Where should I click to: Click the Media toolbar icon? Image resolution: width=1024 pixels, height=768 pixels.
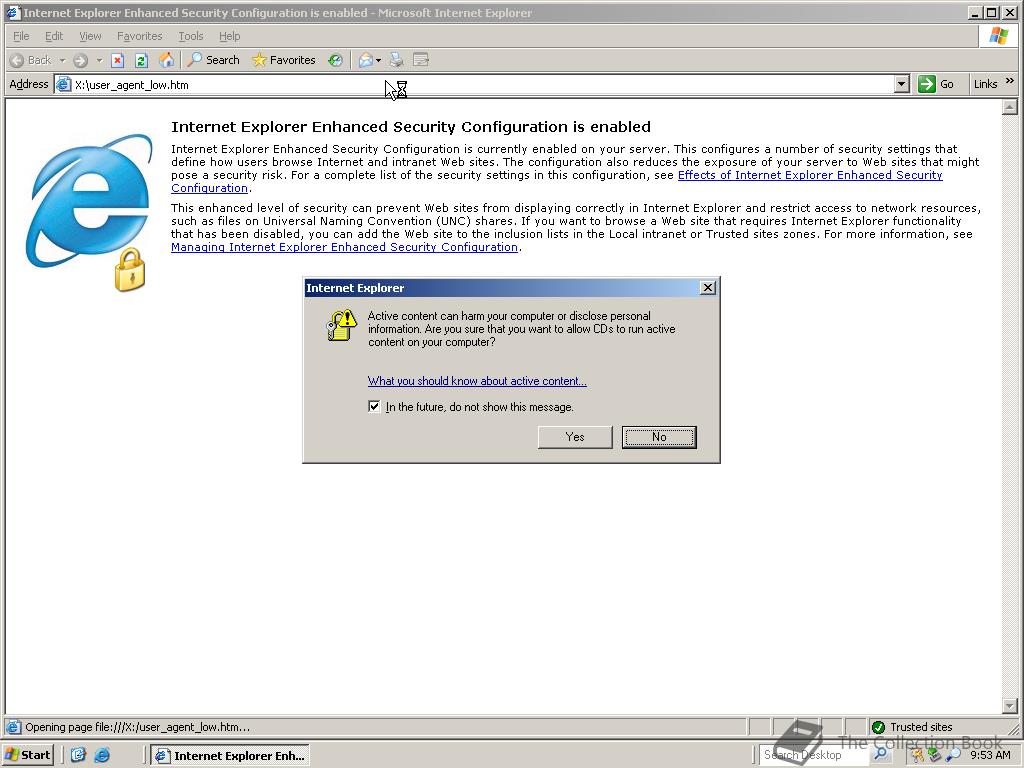(336, 60)
